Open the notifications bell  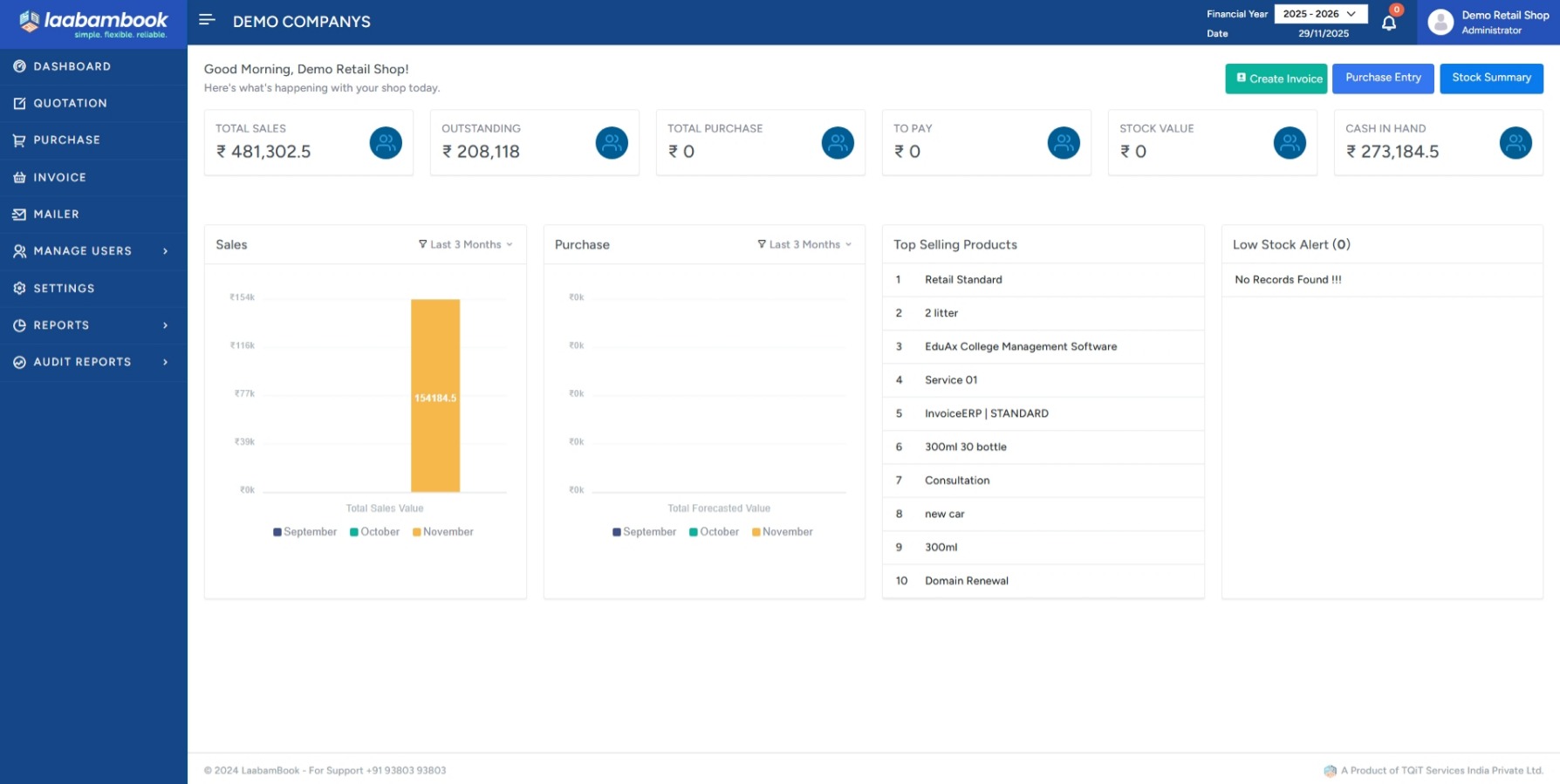[1389, 23]
